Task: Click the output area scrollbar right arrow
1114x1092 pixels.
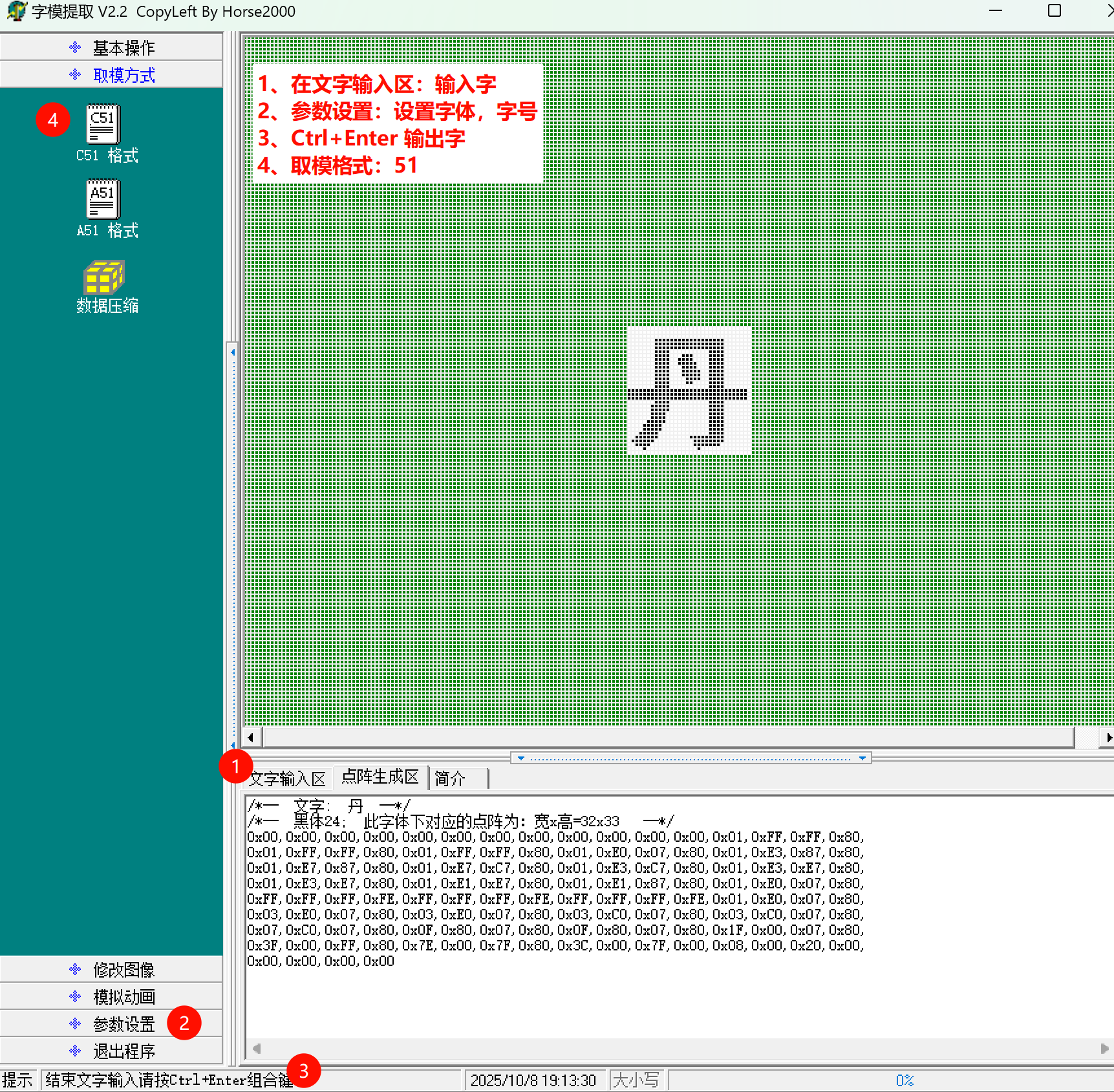Action: (x=1104, y=1048)
